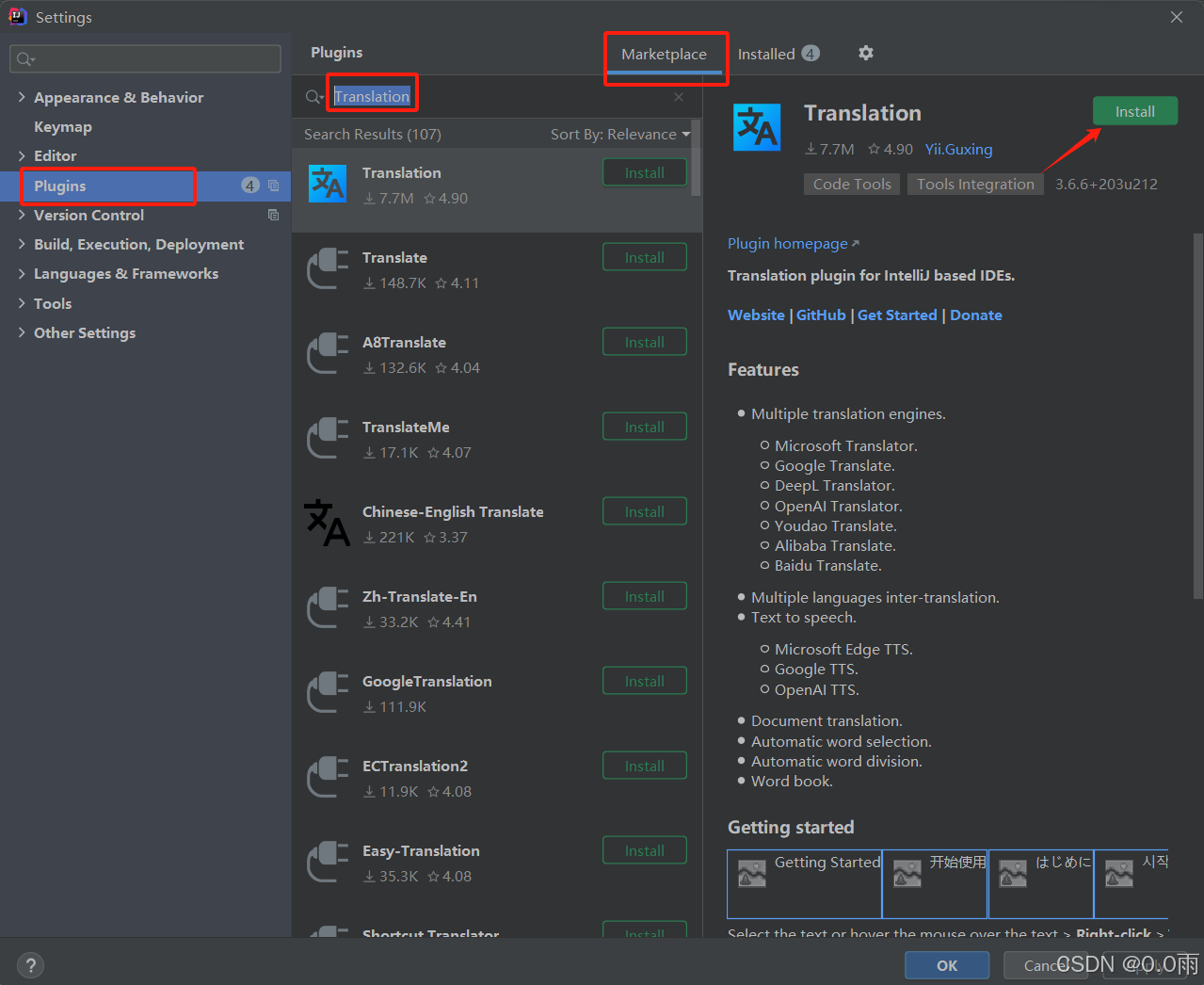The width and height of the screenshot is (1204, 985).
Task: Click Install next to A8Translate
Action: pyautogui.click(x=645, y=342)
